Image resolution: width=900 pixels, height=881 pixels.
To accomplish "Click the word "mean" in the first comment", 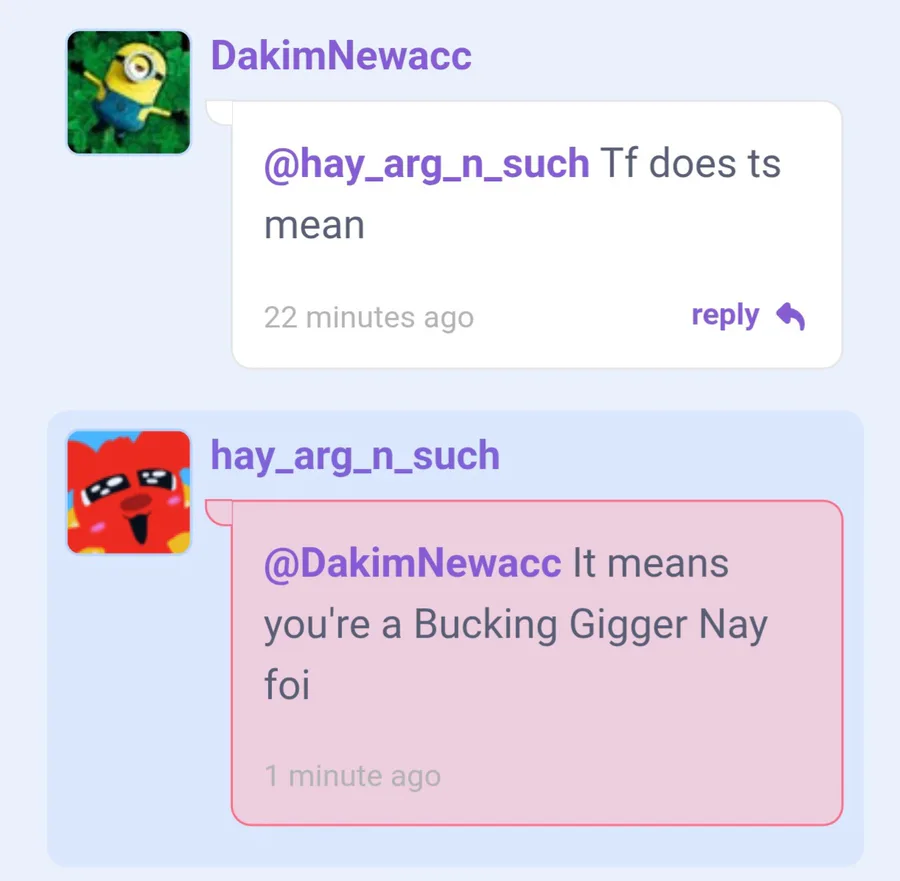I will pos(314,226).
